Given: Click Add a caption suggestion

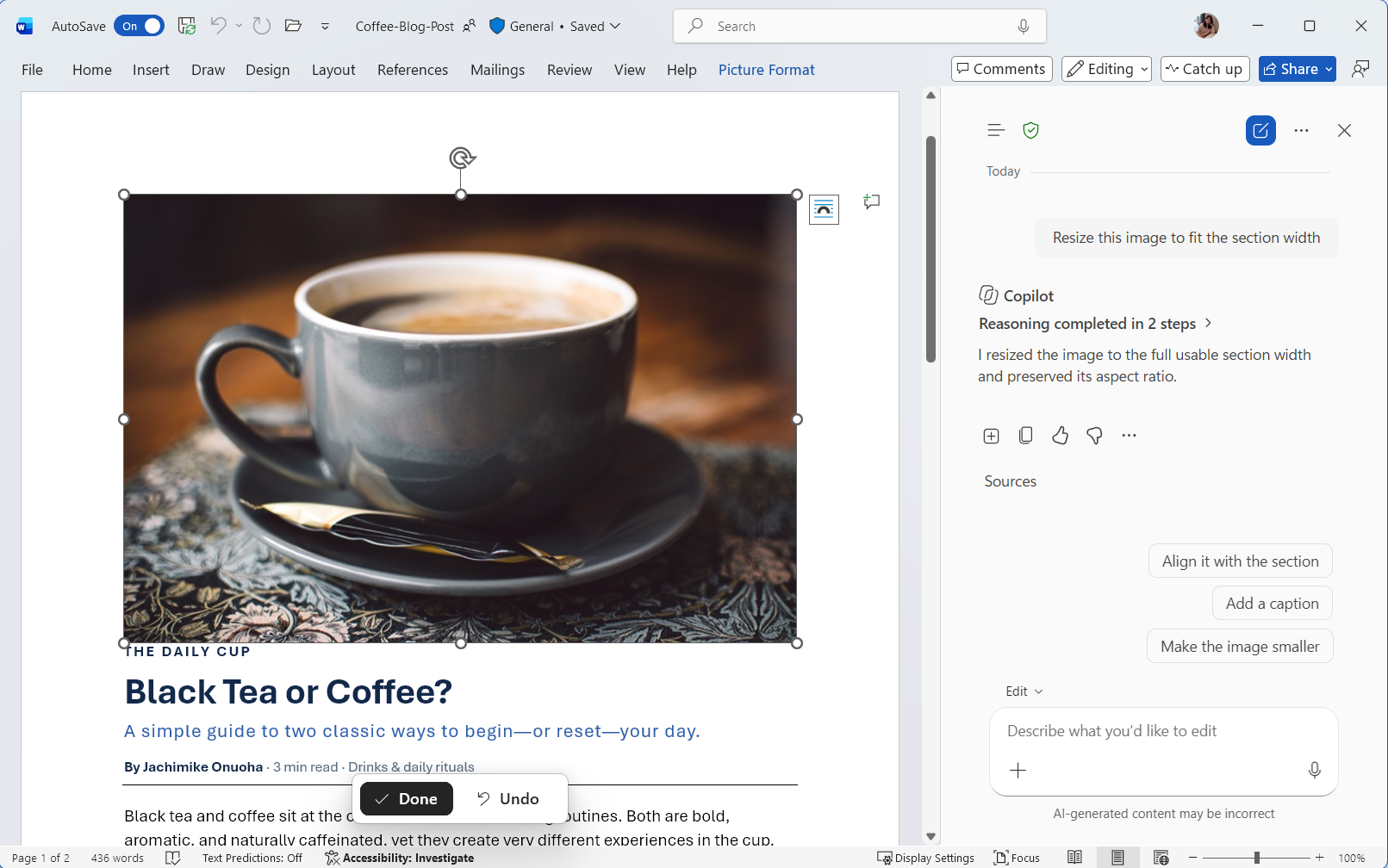Looking at the screenshot, I should click(x=1272, y=603).
